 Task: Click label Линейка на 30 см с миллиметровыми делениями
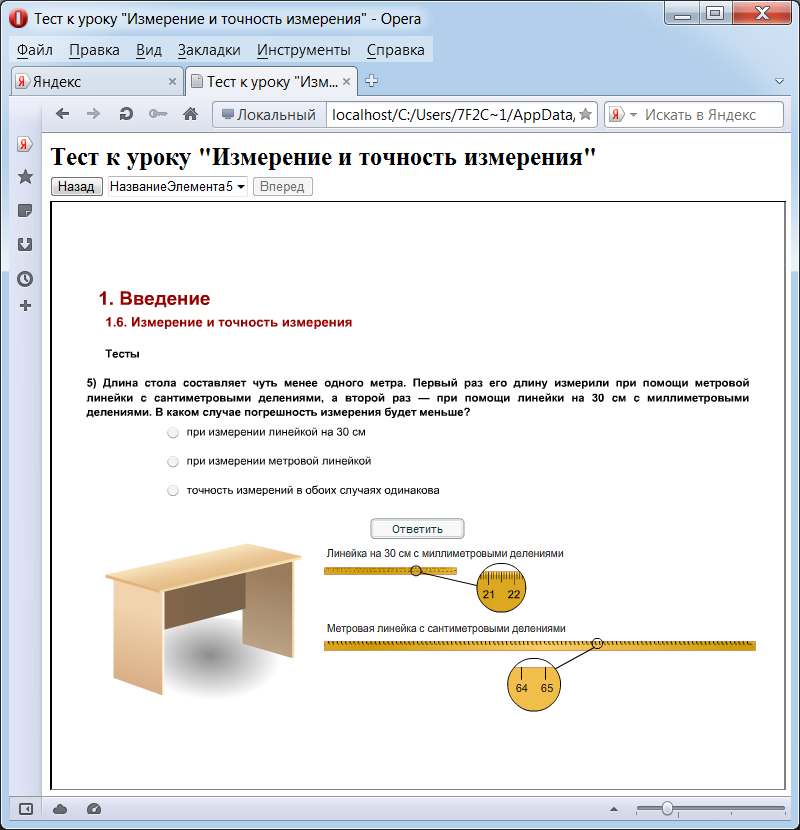point(445,553)
